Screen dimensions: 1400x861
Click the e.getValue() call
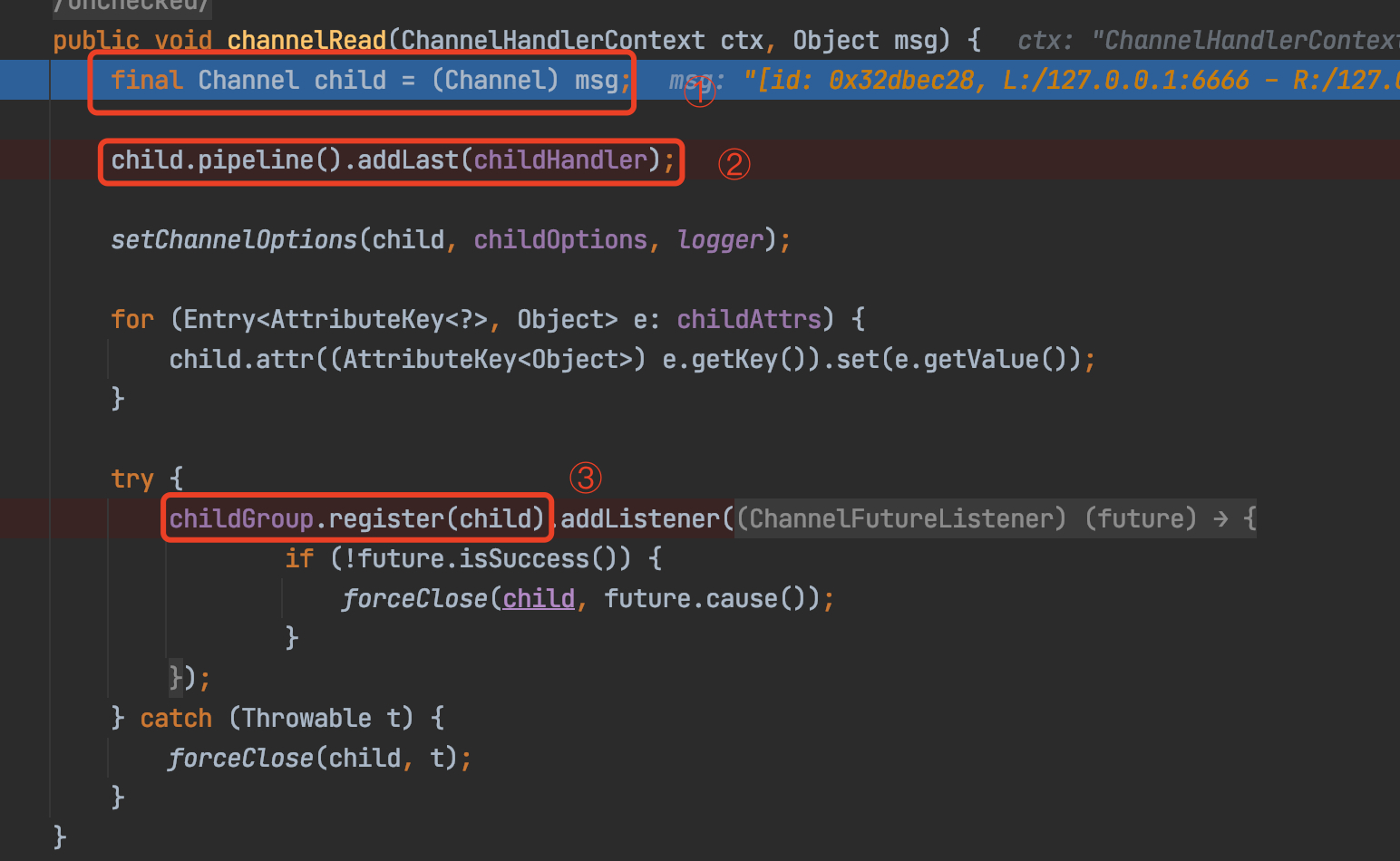[x=981, y=360]
